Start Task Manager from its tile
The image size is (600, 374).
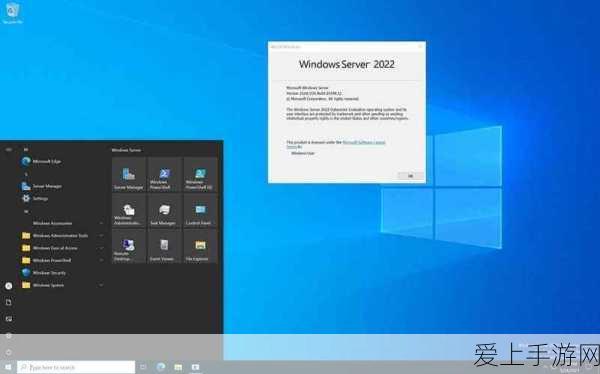(164, 211)
